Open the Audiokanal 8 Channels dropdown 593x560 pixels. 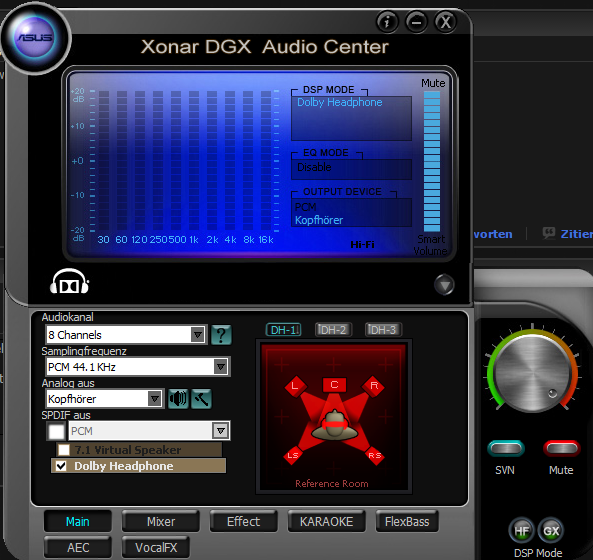coord(126,335)
